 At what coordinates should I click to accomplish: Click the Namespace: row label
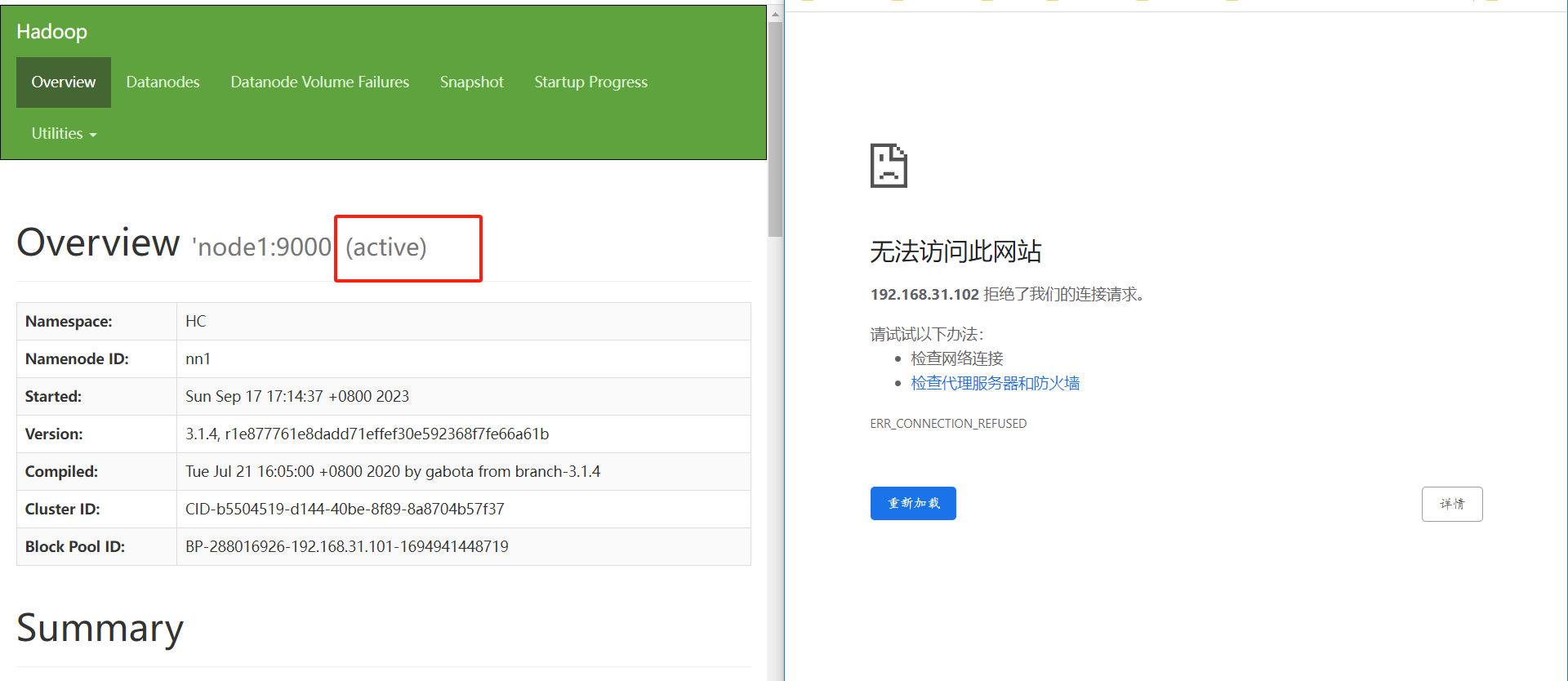(69, 321)
